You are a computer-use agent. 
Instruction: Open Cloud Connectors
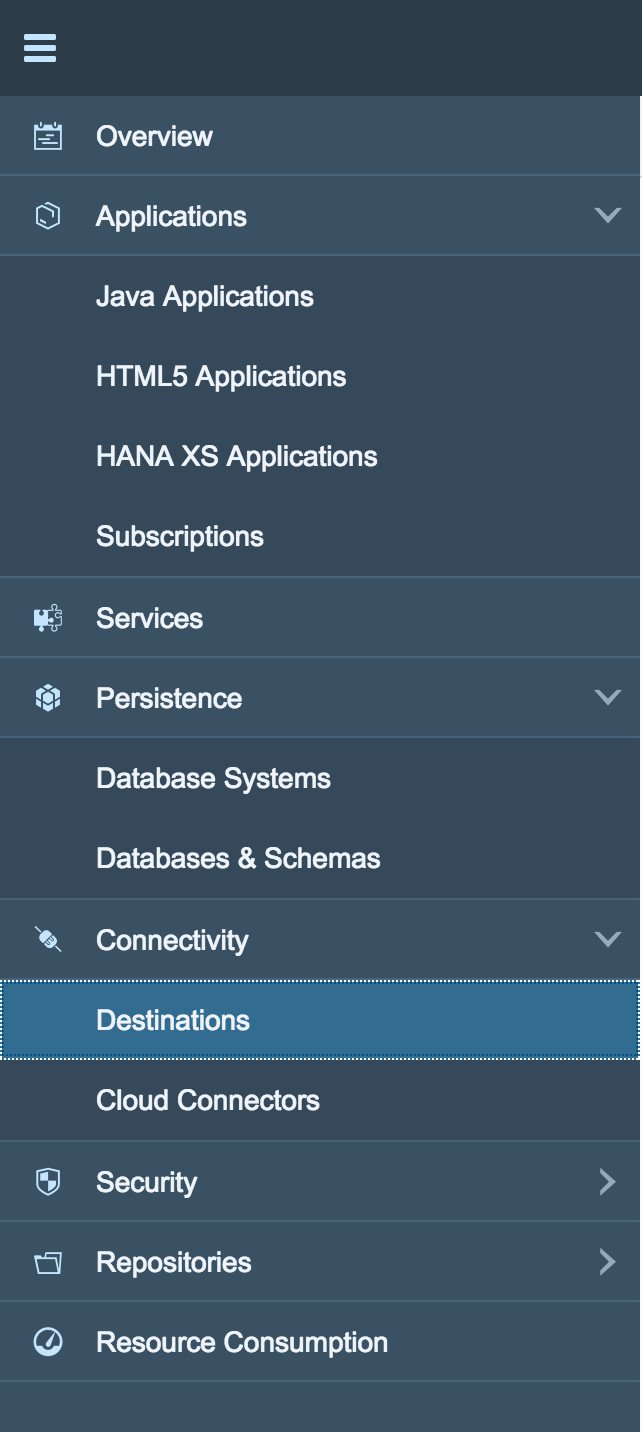[208, 1100]
